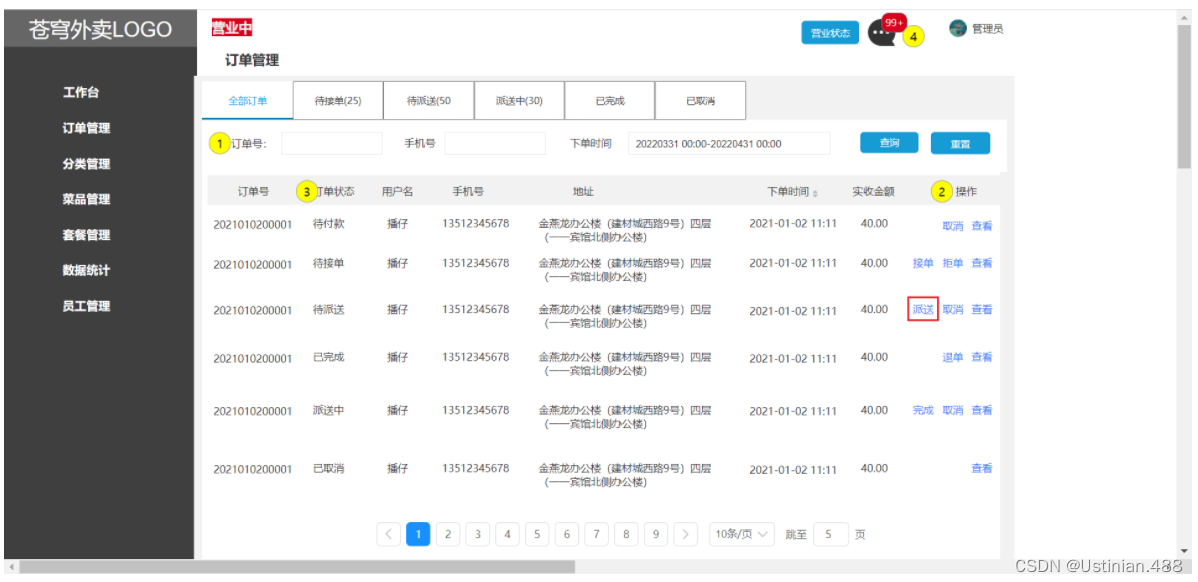Sort by 下单时间 column arrow
The image size is (1198, 582).
pos(815,193)
